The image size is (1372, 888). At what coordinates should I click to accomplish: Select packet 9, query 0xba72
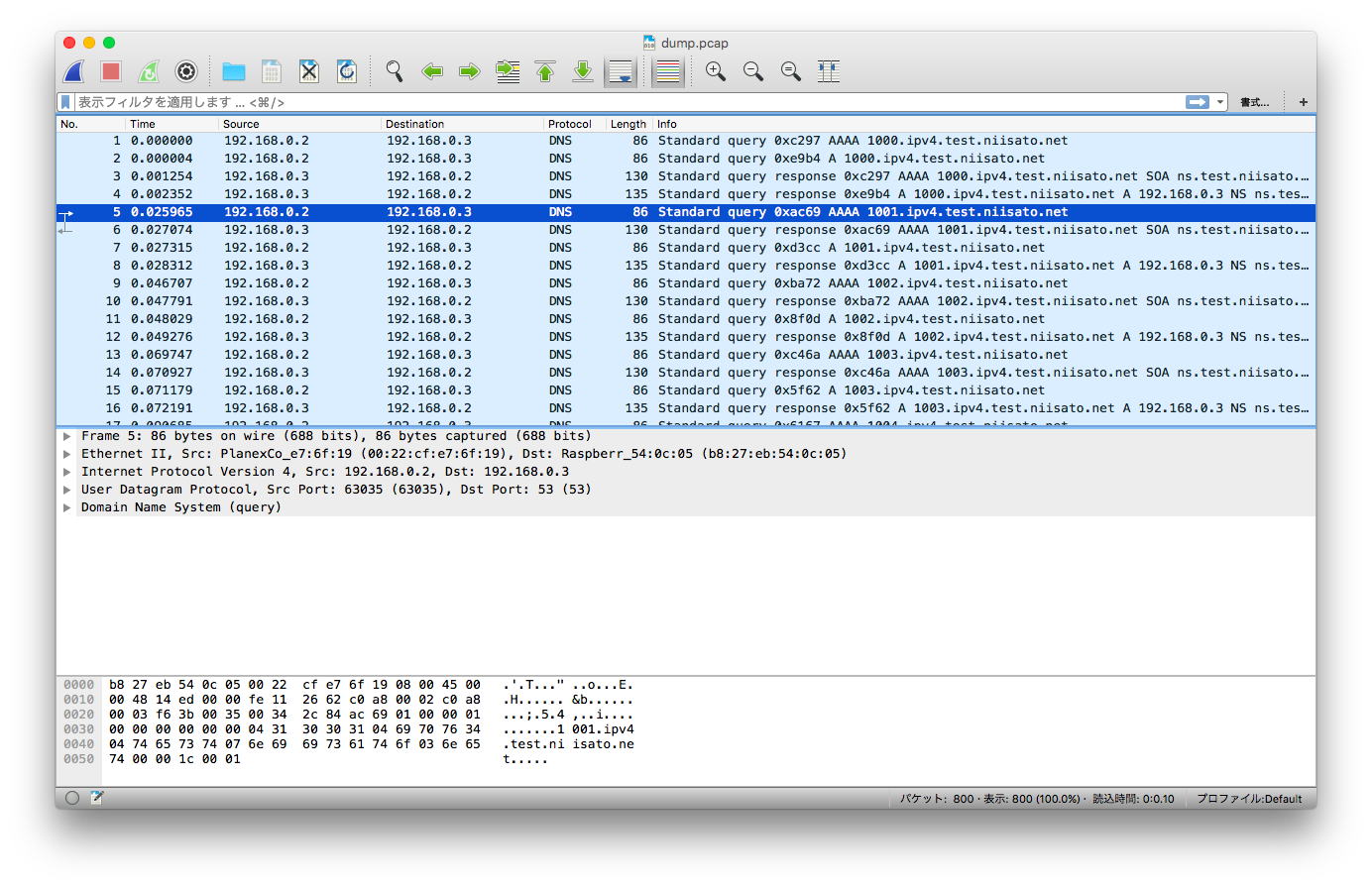click(686, 283)
